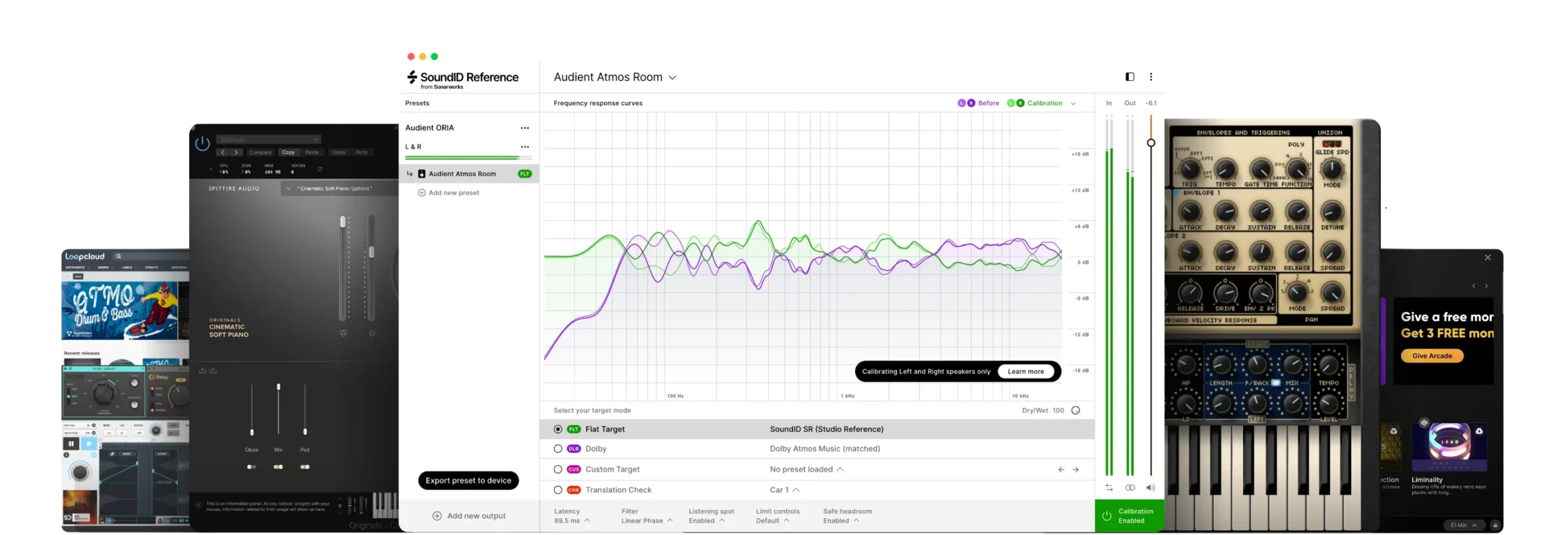Click Undo in Spitfire plugin header
The width and height of the screenshot is (1568, 535).
[x=339, y=152]
